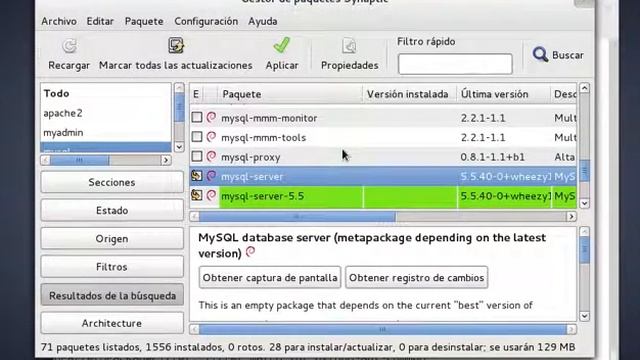Screen dimensions: 640x360
Task: Click Debian swirl icon beside mysql-mmm-tools
Action: click(x=211, y=137)
